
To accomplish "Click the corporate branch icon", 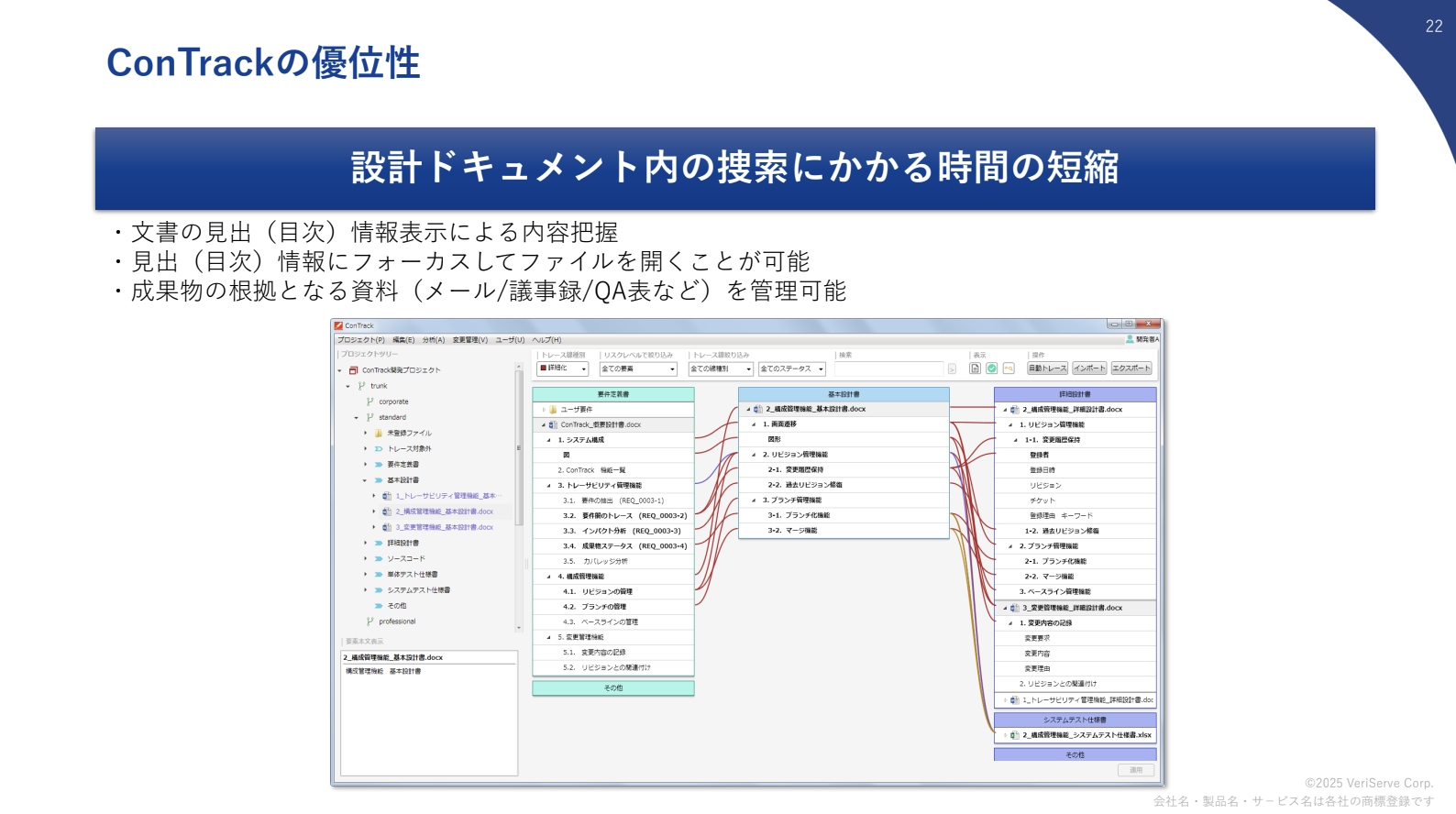I will [370, 401].
